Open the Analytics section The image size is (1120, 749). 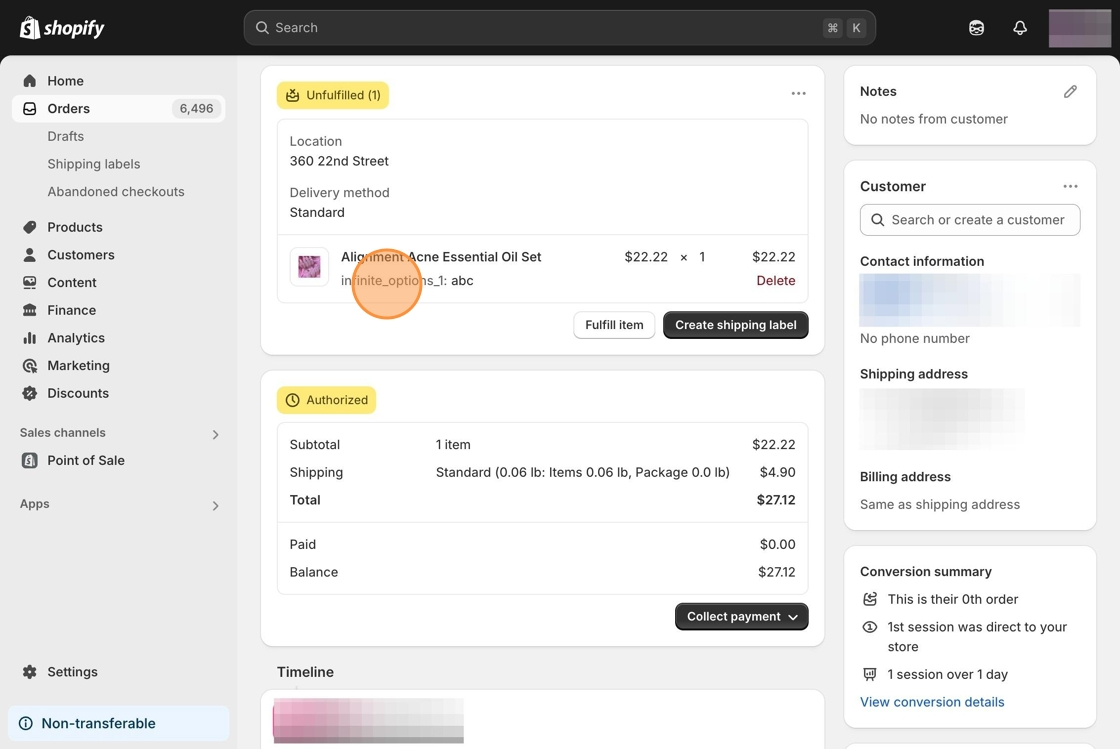75,338
